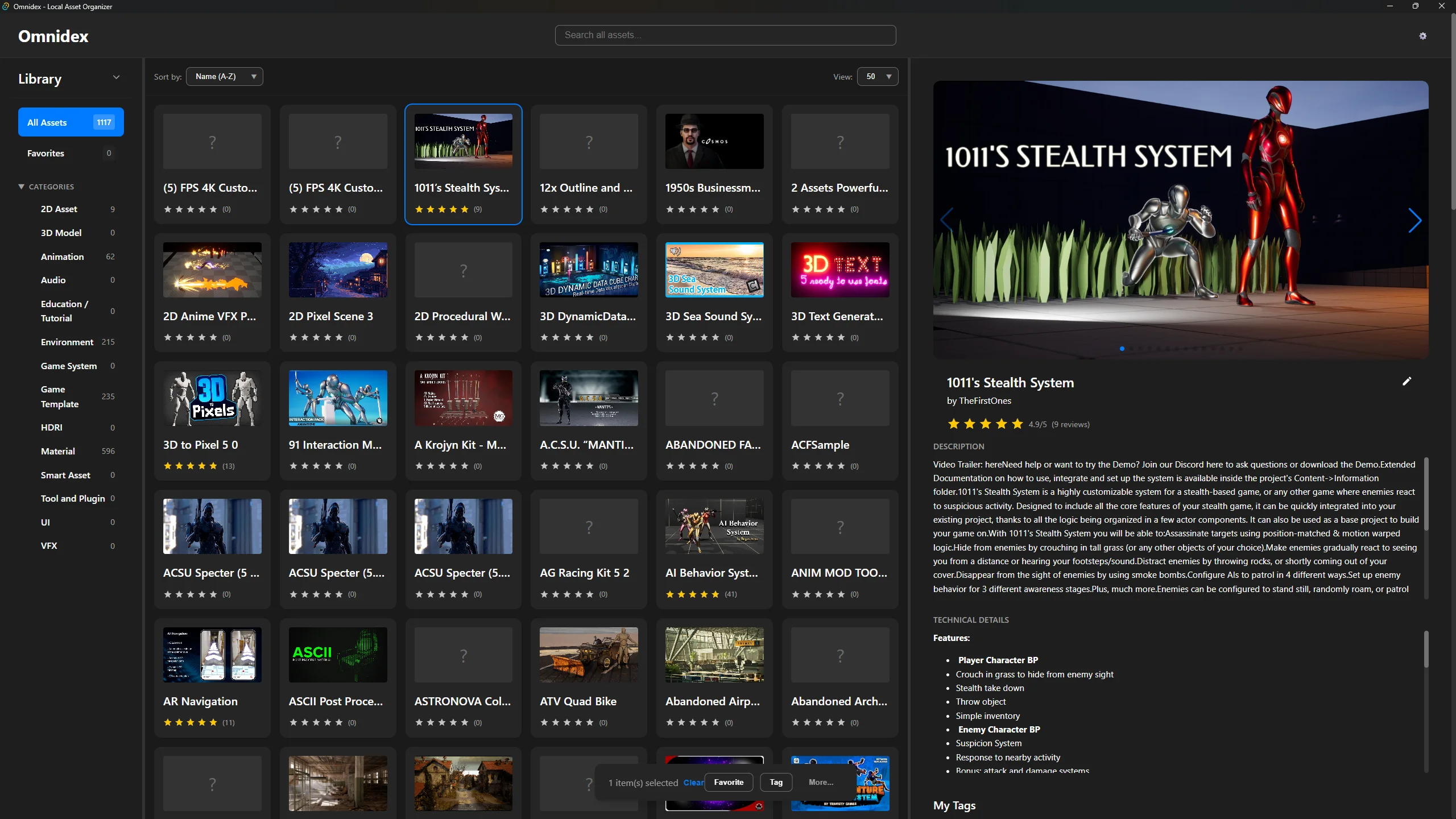Open the Sort by Name (A-Z) dropdown

tap(225, 76)
